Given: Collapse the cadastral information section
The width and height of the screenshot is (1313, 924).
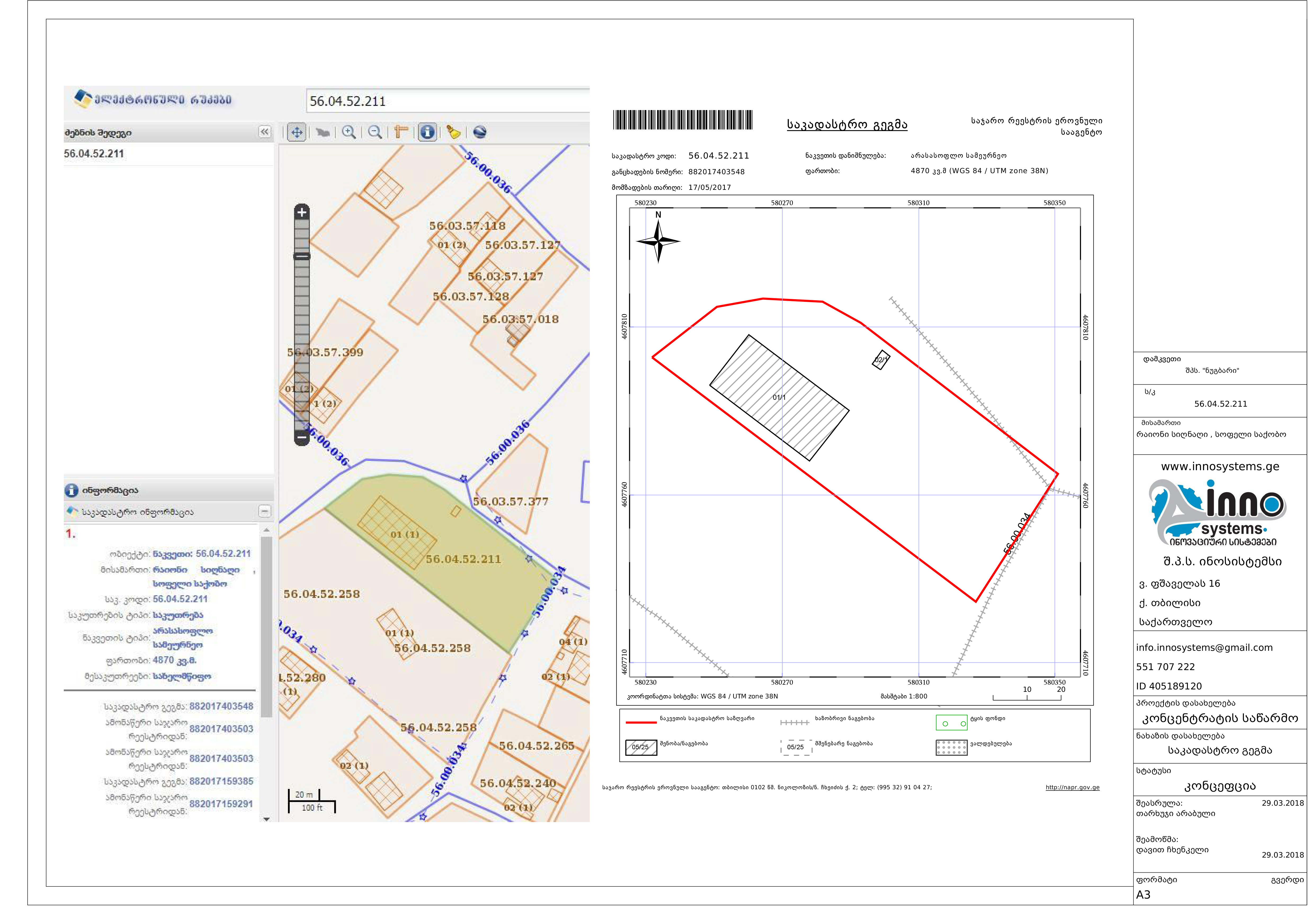Looking at the screenshot, I should coord(265,512).
